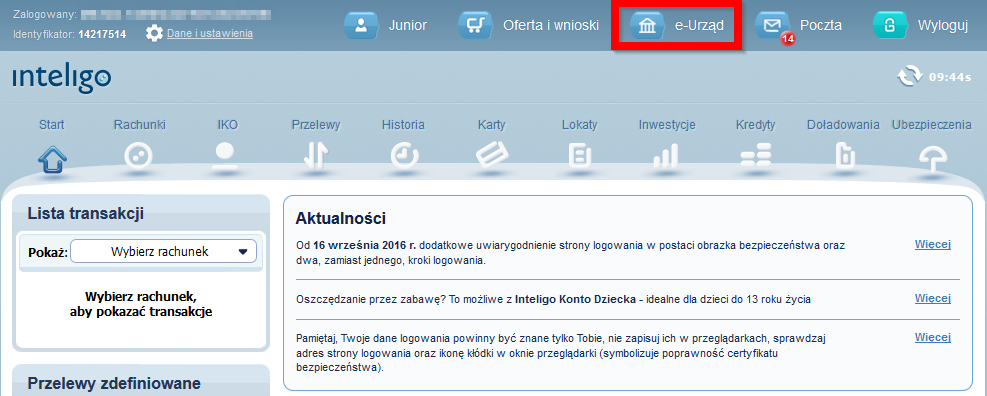This screenshot has height=396, width=987.
Task: Click the Wyloguj padlock icon
Action: 890,26
